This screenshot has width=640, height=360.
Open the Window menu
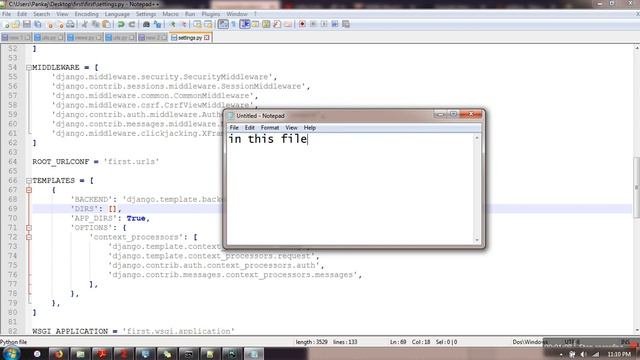(237, 14)
